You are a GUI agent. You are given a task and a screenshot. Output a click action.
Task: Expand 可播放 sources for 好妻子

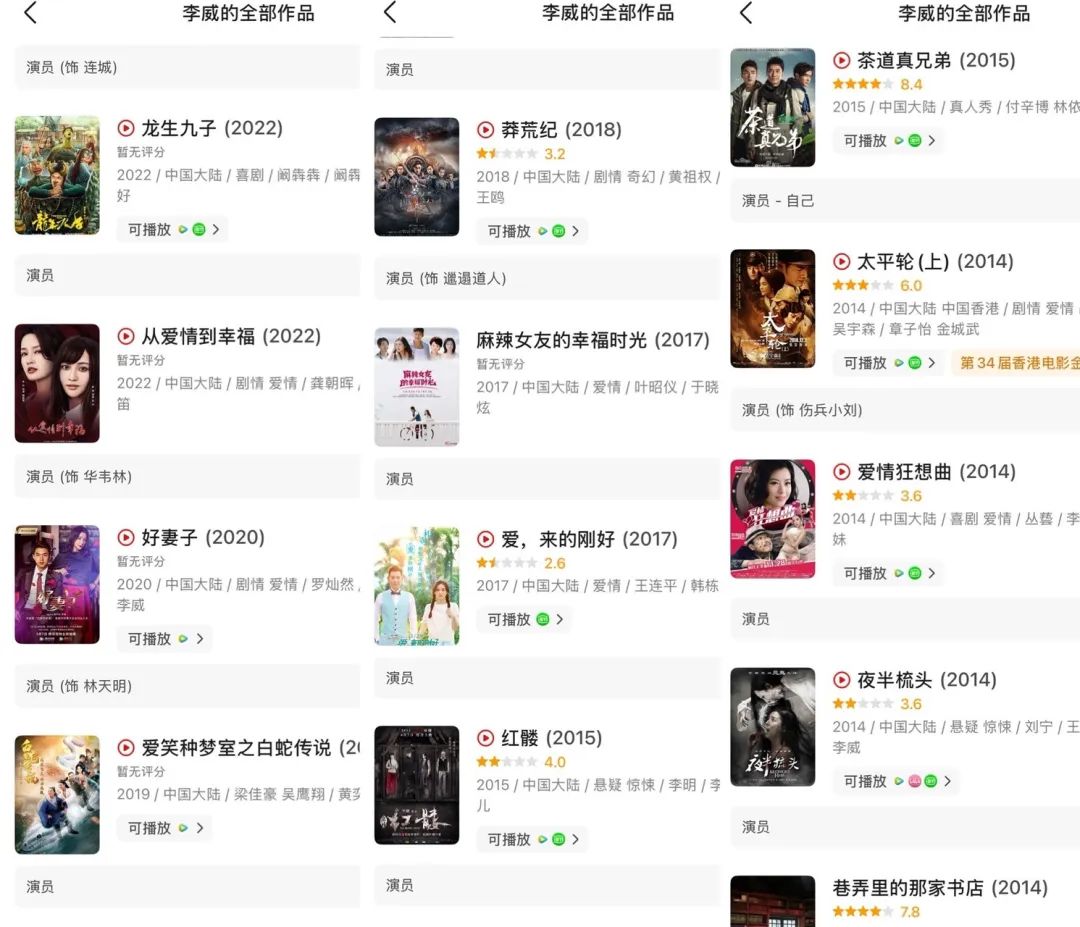click(164, 639)
